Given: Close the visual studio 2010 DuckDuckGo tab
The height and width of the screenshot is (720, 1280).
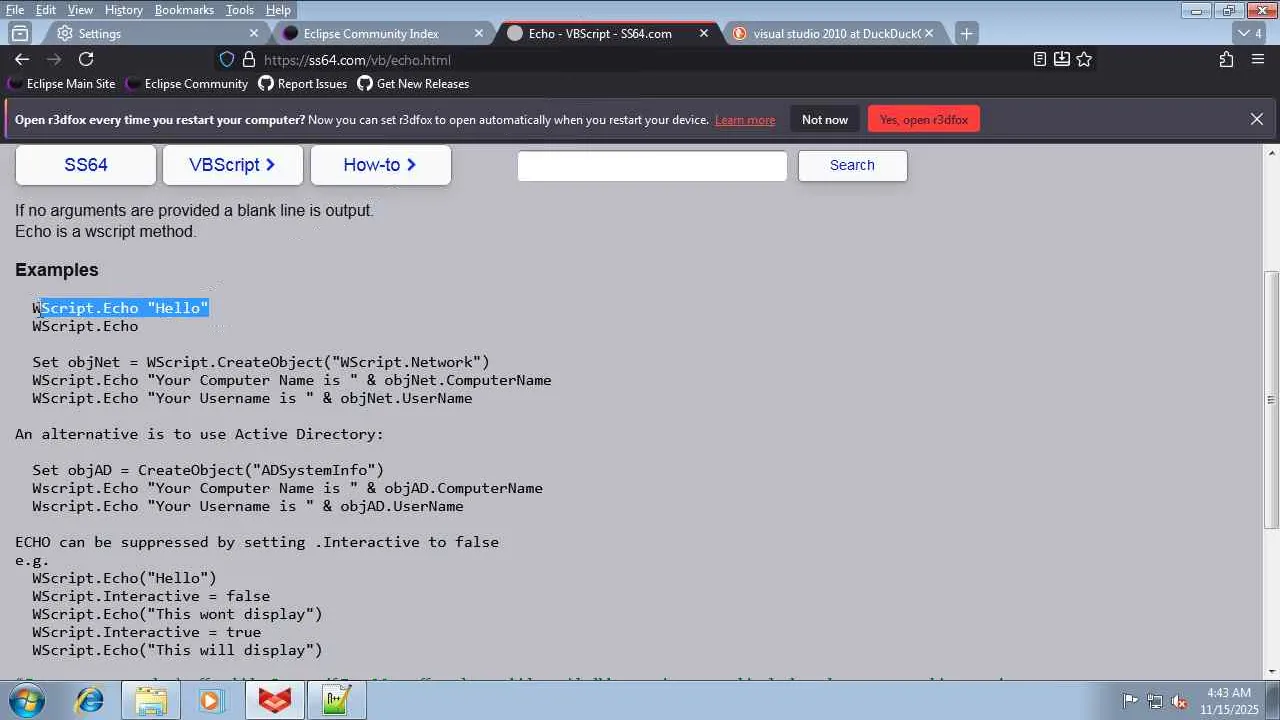Looking at the screenshot, I should pos(929,33).
